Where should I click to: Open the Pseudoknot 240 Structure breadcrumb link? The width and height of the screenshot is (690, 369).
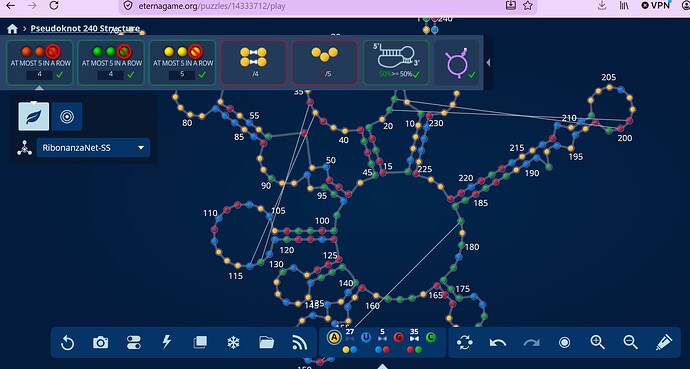(85, 29)
